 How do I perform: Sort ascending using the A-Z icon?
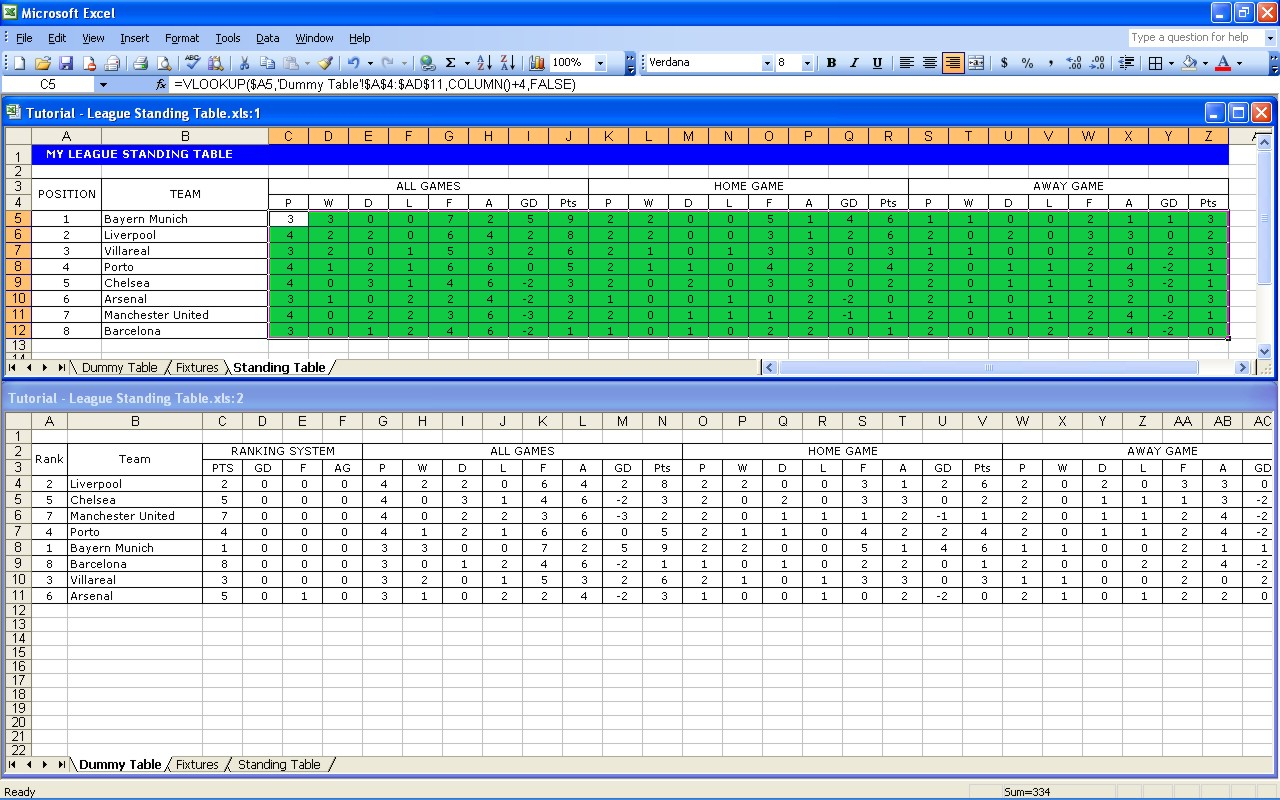[484, 63]
